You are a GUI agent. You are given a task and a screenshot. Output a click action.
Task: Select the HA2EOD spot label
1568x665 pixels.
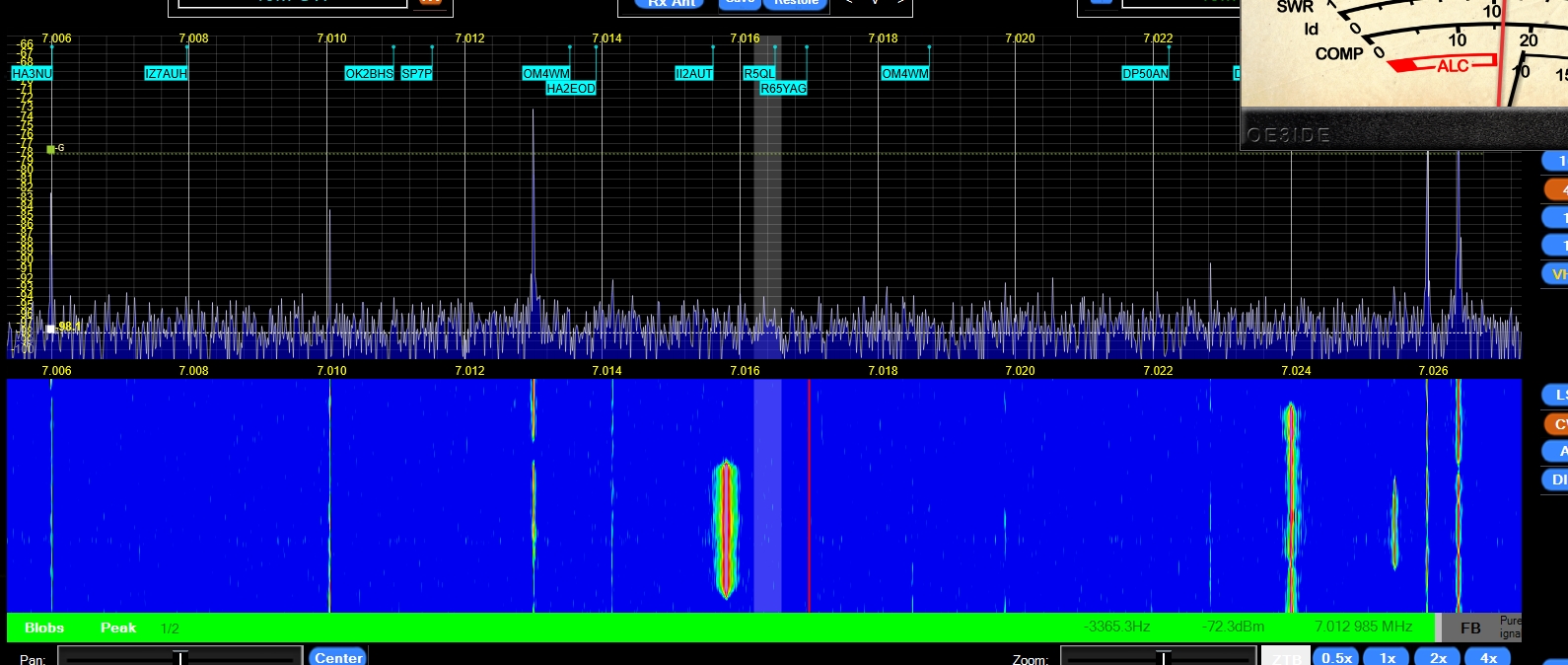(x=571, y=89)
